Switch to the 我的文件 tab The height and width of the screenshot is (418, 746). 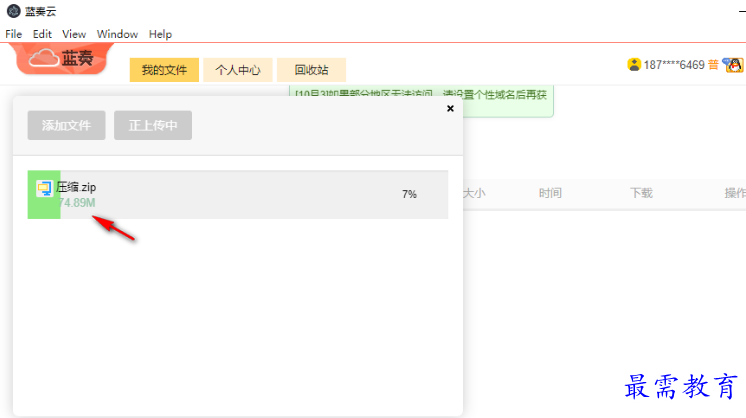click(164, 70)
